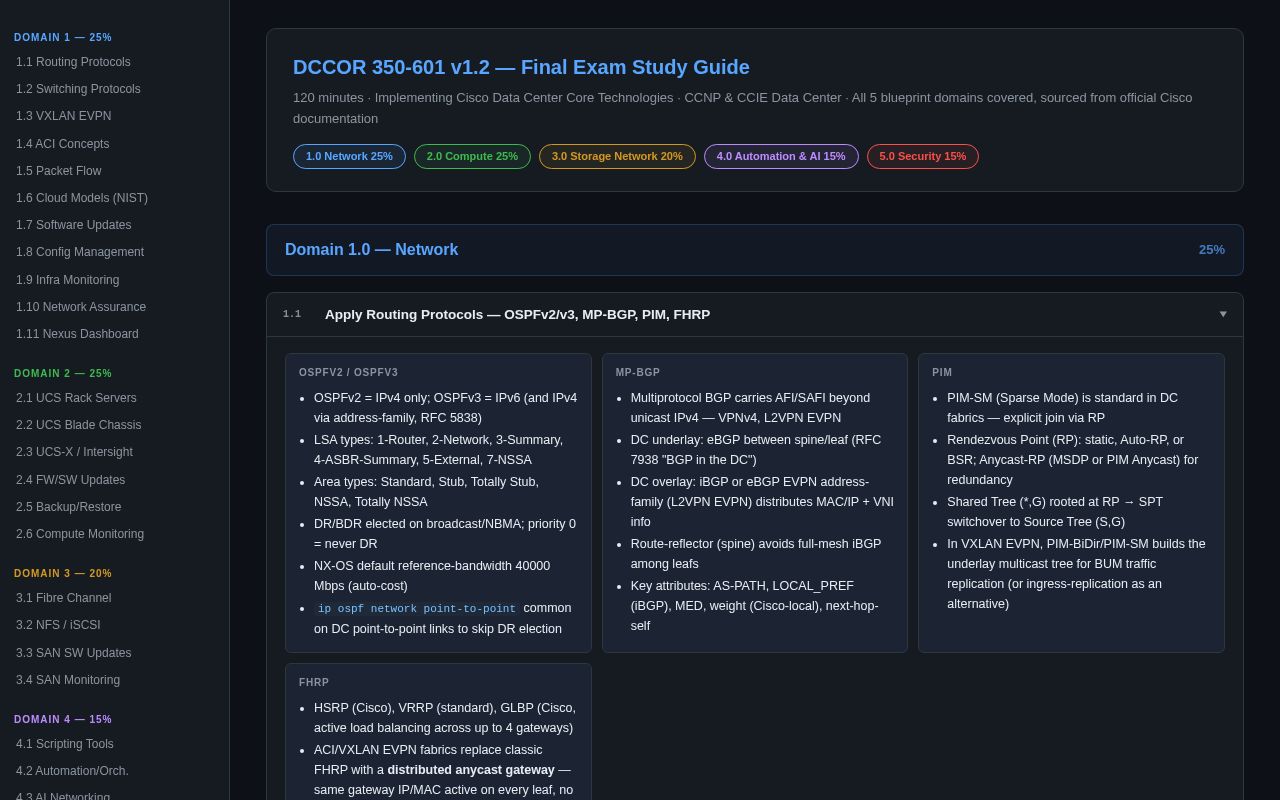The height and width of the screenshot is (800, 1280).
Task: Go to 1.2 Switching Protocols
Action: tap(78, 89)
